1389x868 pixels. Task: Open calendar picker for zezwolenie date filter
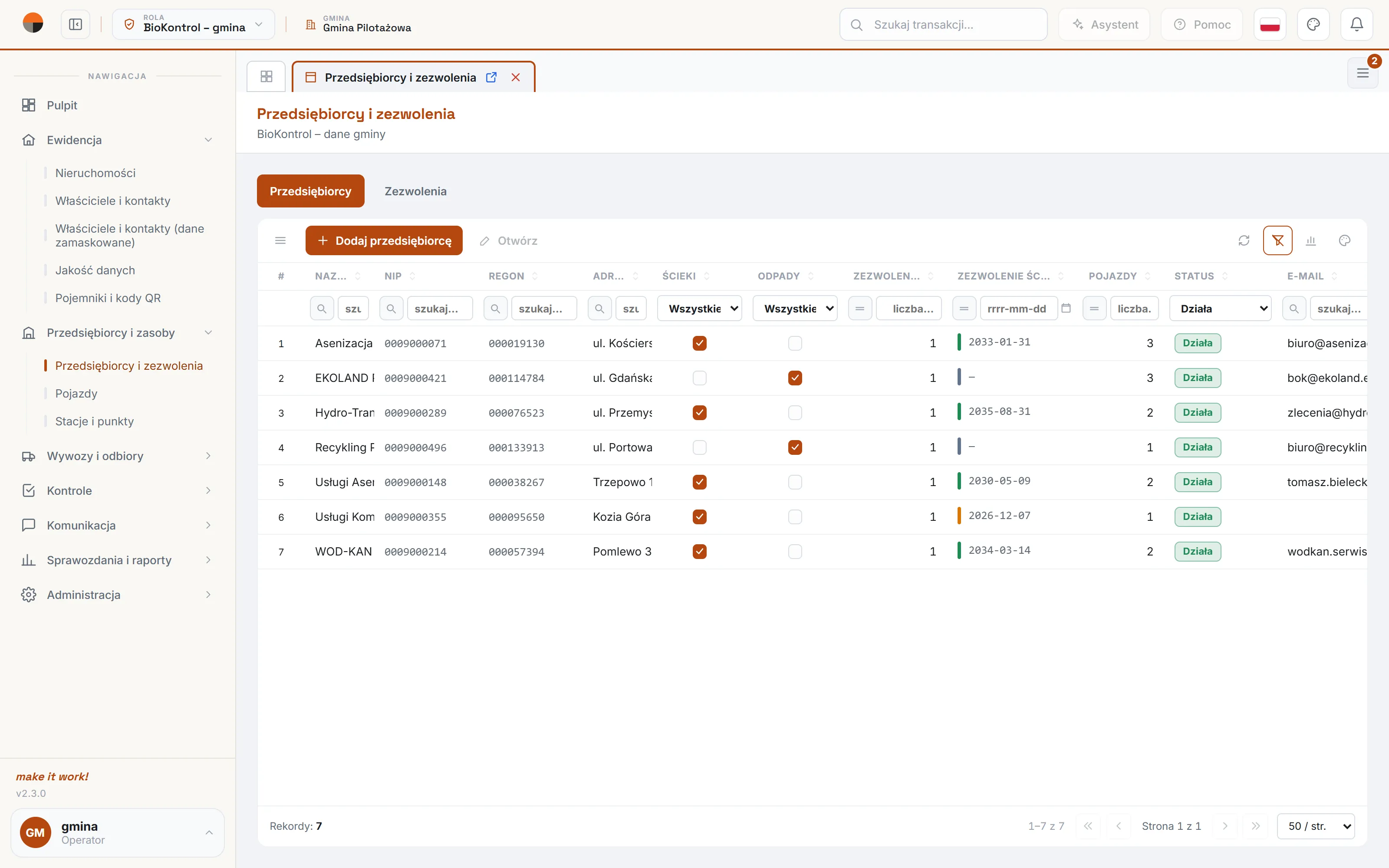click(x=1066, y=308)
